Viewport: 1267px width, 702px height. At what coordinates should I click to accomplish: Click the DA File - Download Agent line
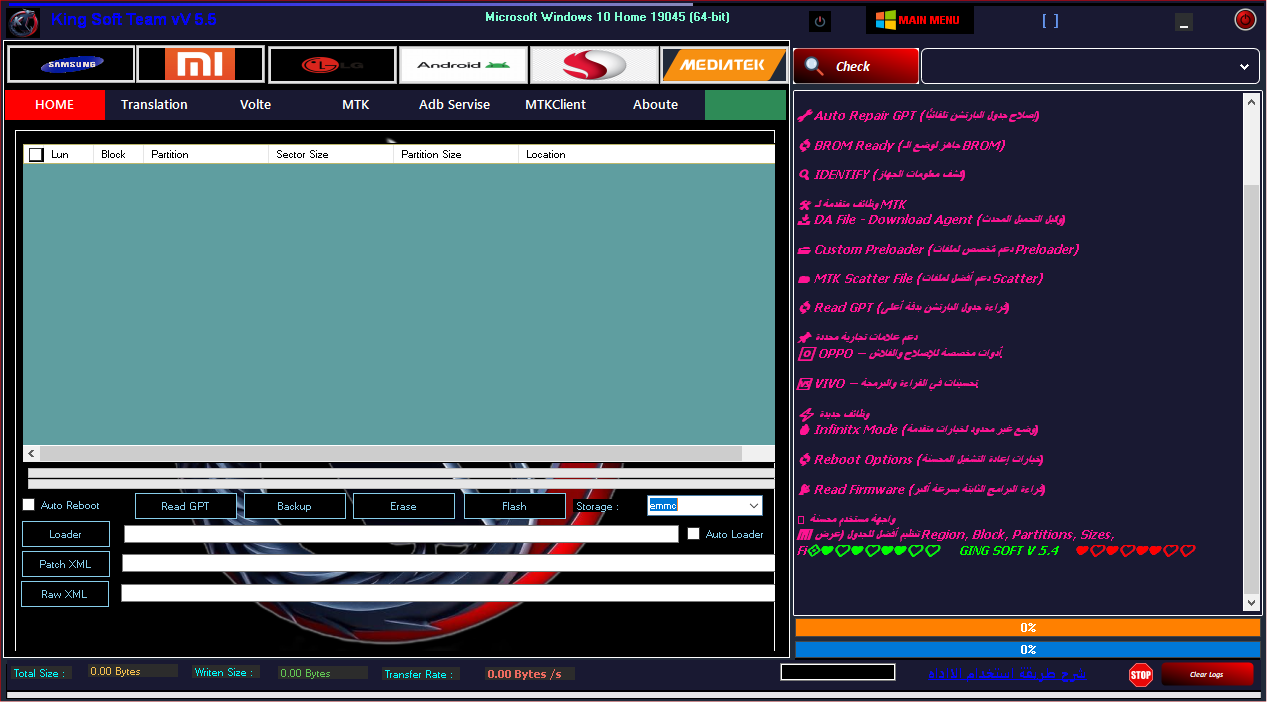point(932,220)
